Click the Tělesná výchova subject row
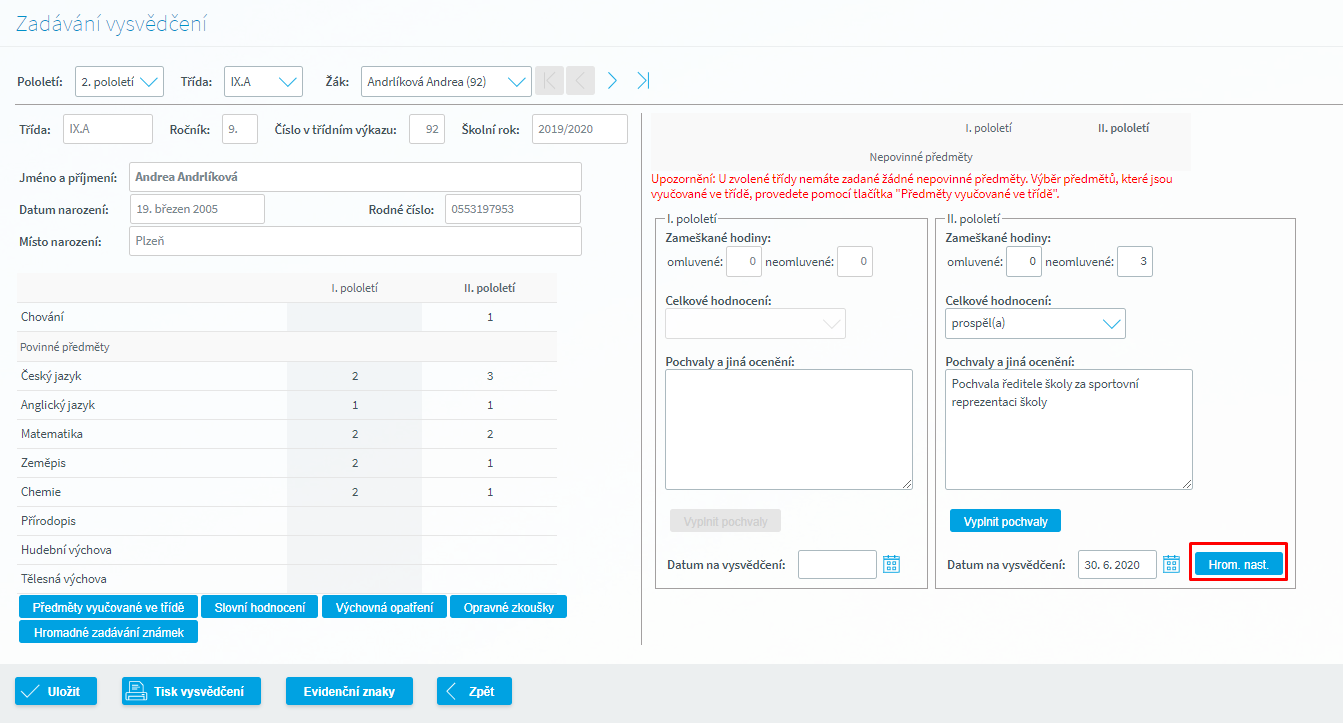 (x=287, y=579)
